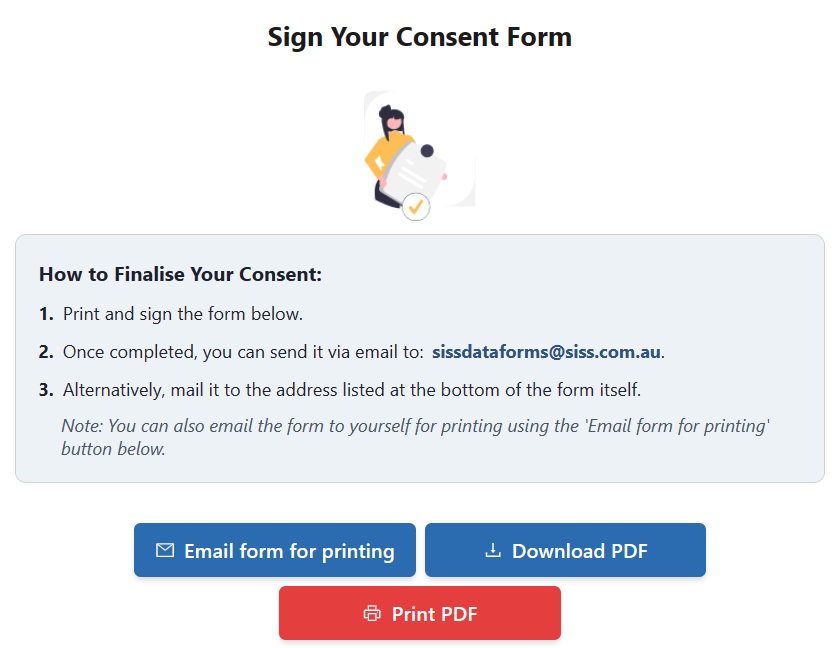Image resolution: width=840 pixels, height=648 pixels.
Task: Click the orange checkmark badge on the illustration
Action: click(416, 207)
